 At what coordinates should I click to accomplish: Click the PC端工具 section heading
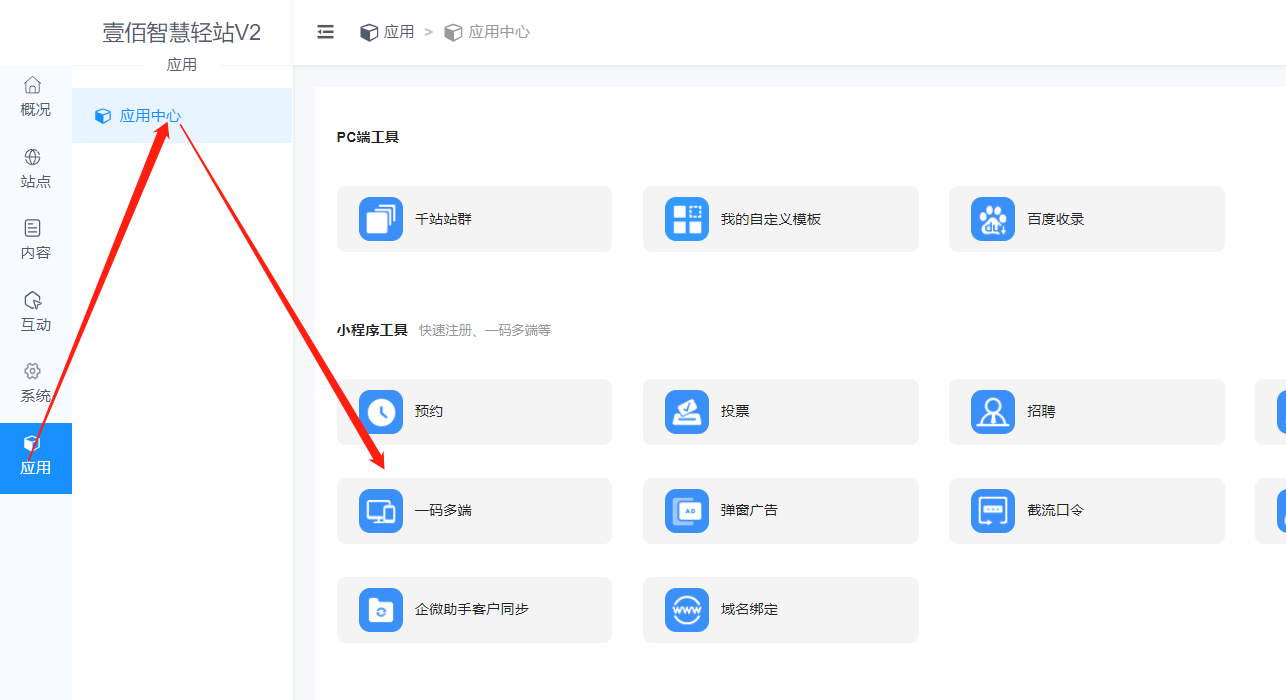pos(368,137)
